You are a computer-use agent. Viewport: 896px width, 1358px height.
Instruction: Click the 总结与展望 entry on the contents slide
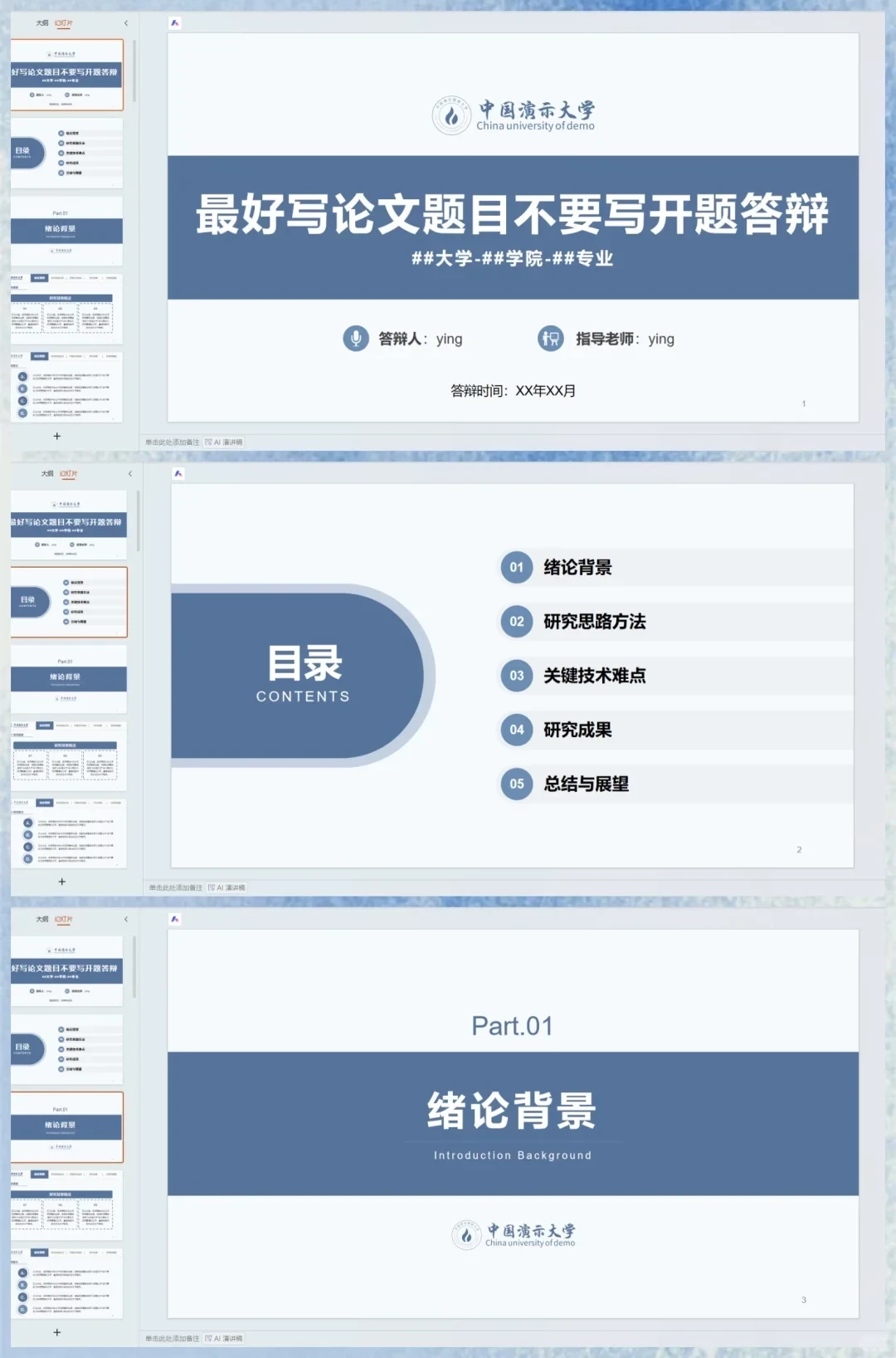pos(587,784)
